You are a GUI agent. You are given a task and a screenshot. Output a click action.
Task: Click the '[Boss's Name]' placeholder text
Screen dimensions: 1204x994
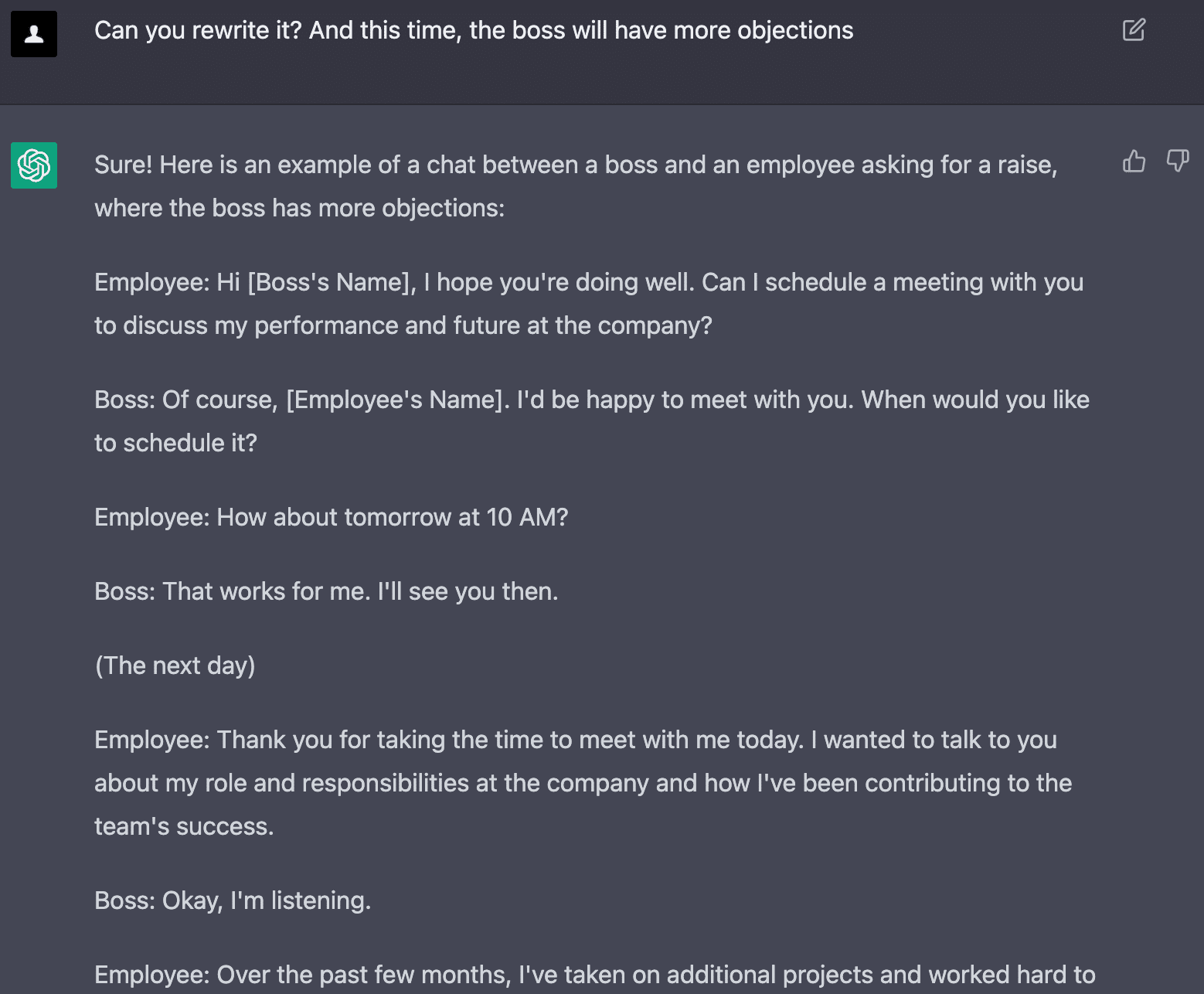pyautogui.click(x=332, y=282)
